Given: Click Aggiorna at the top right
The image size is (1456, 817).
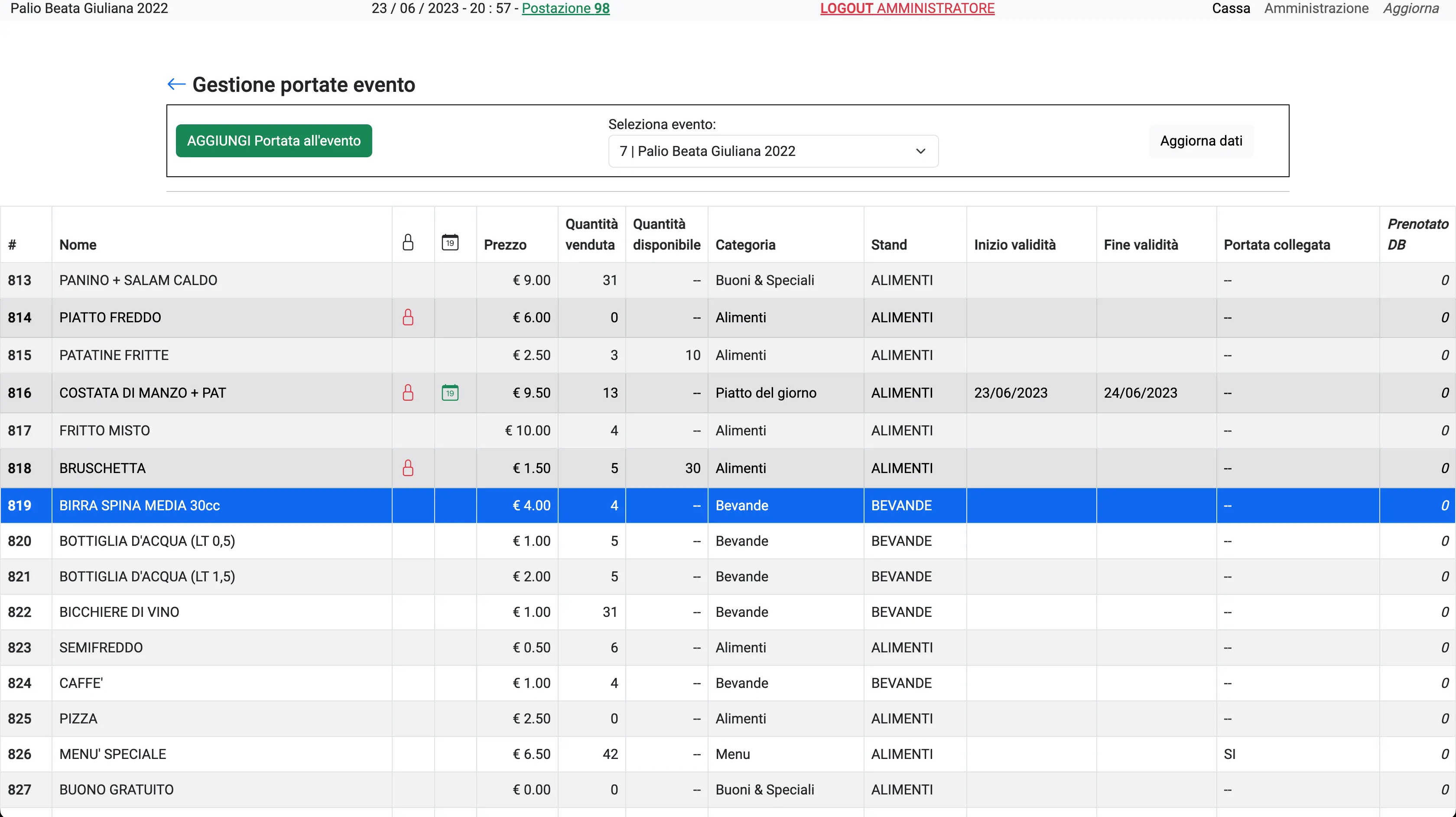Looking at the screenshot, I should pyautogui.click(x=1411, y=9).
